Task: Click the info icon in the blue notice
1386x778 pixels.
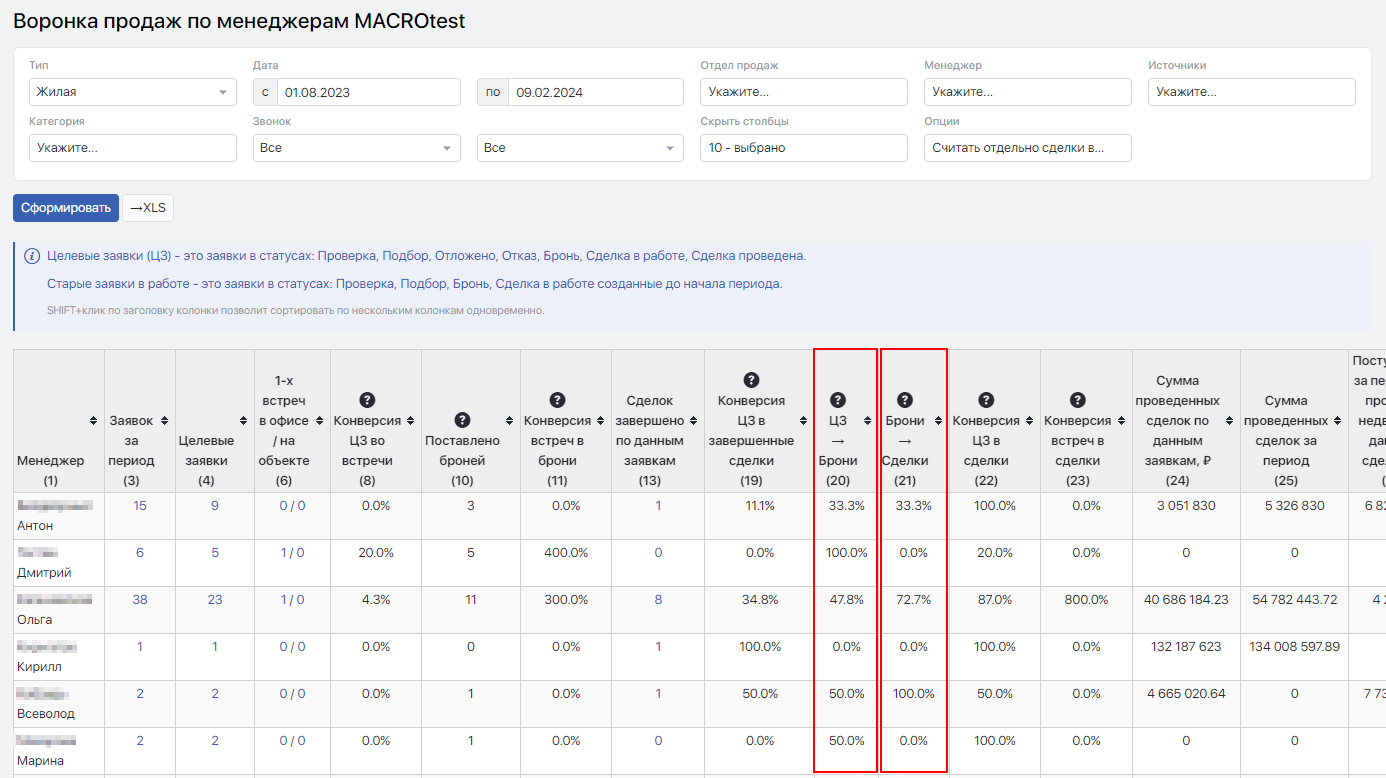Action: click(x=32, y=256)
